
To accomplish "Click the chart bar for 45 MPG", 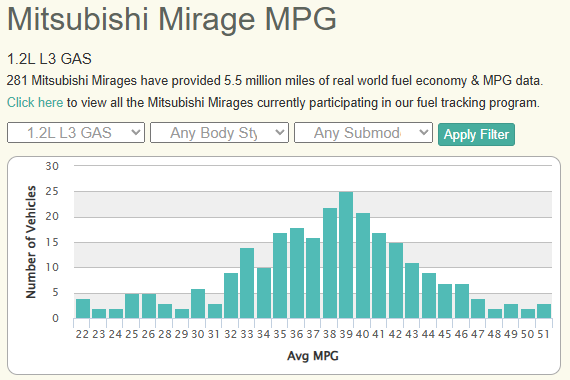I will (445, 301).
